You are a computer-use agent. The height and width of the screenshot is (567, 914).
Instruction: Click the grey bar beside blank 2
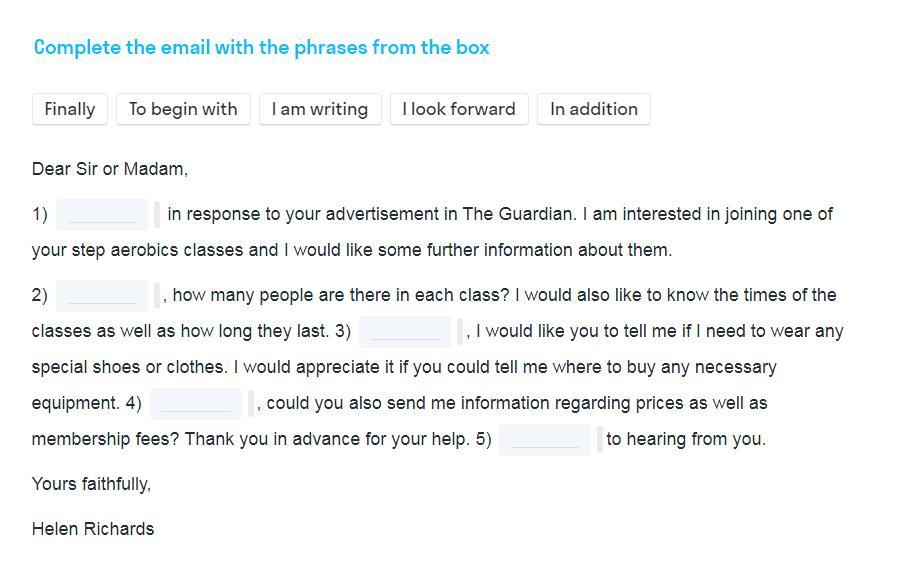pos(157,295)
